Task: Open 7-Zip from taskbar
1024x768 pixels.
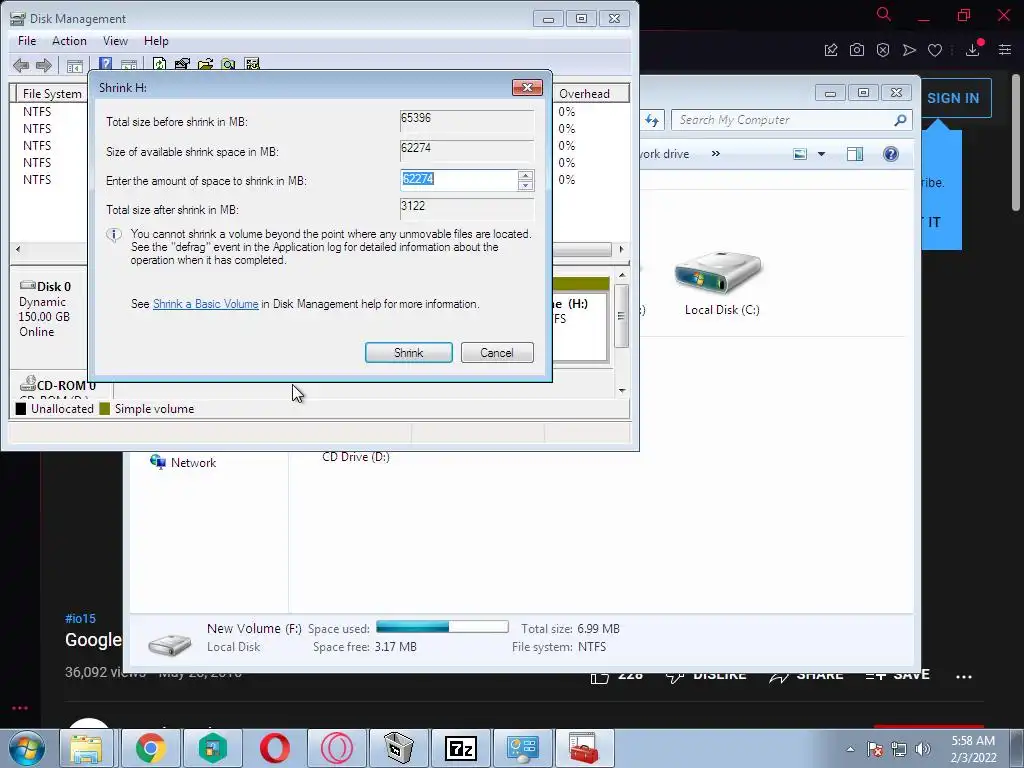Action: [x=460, y=748]
